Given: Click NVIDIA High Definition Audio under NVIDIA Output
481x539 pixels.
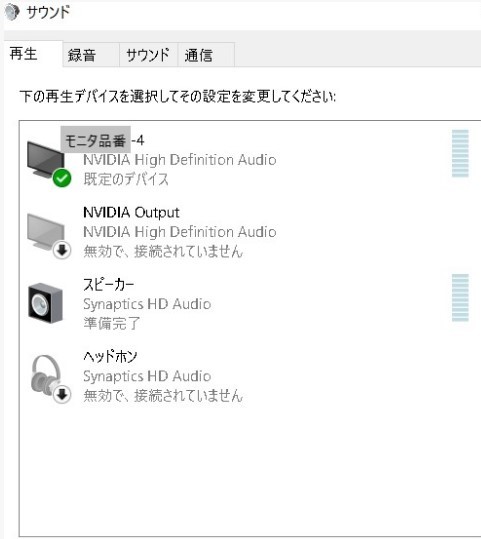Looking at the screenshot, I should click(180, 232).
